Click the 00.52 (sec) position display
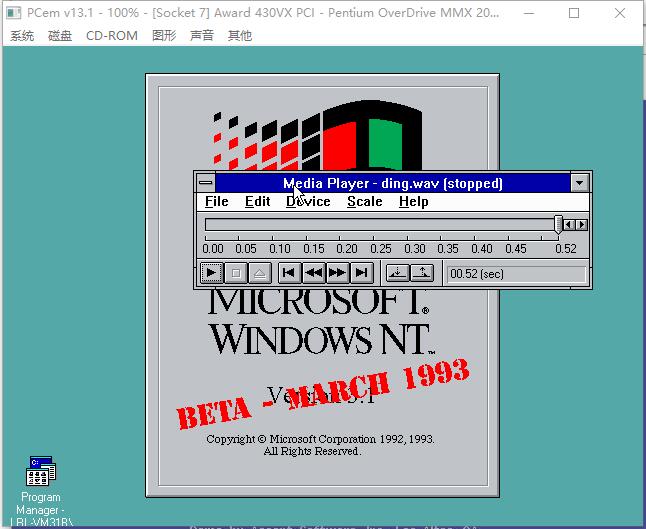 click(x=516, y=274)
